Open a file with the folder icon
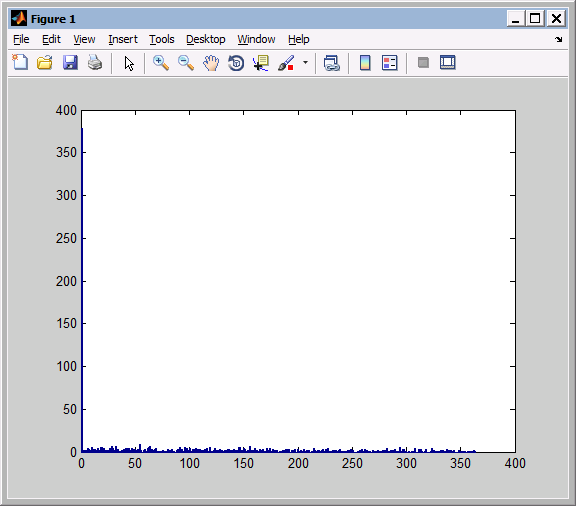Screen dimensions: 576x506 45,62
